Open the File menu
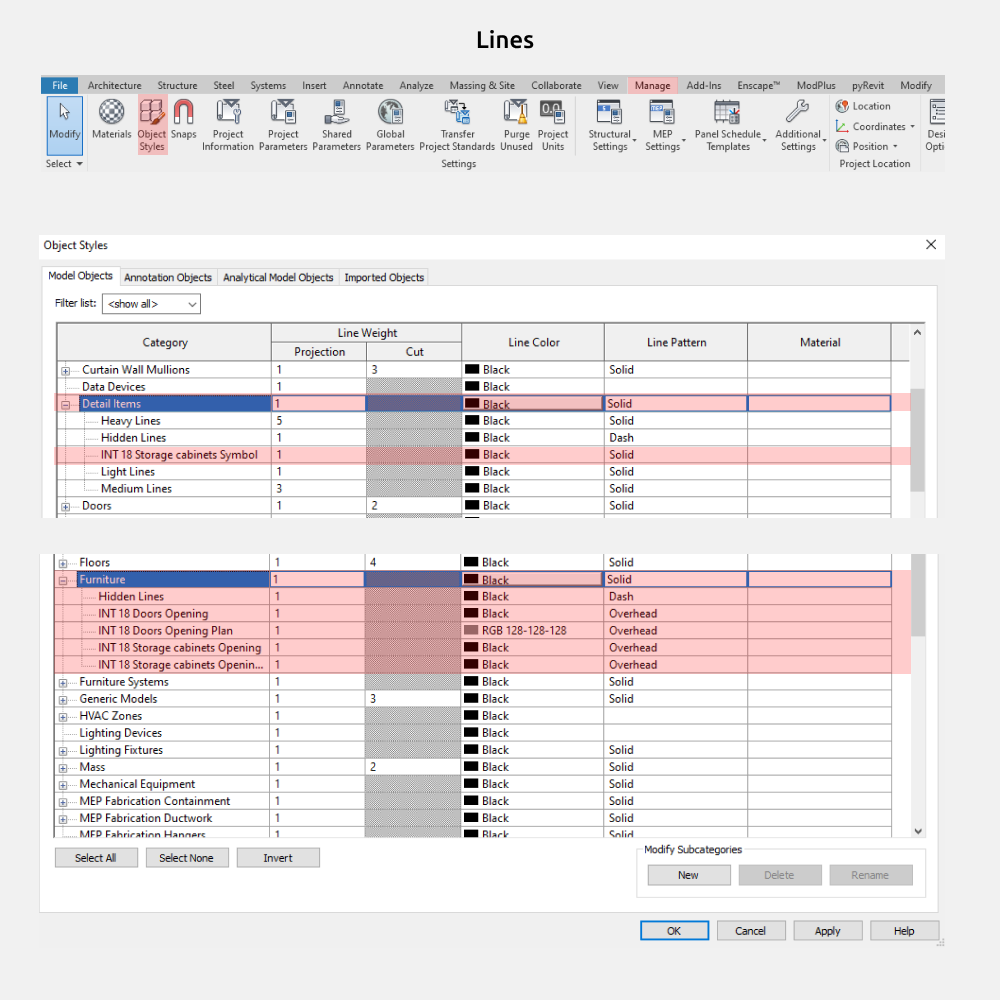 tap(59, 85)
